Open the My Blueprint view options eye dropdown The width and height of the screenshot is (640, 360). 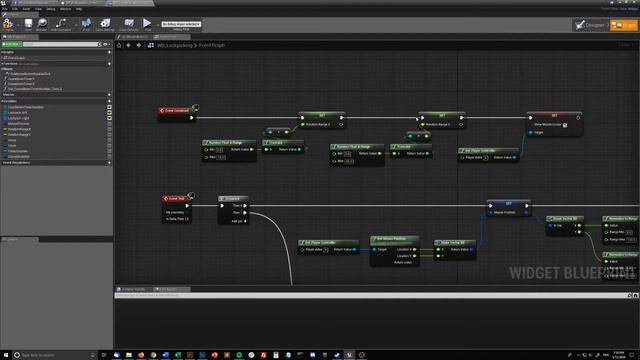click(106, 44)
